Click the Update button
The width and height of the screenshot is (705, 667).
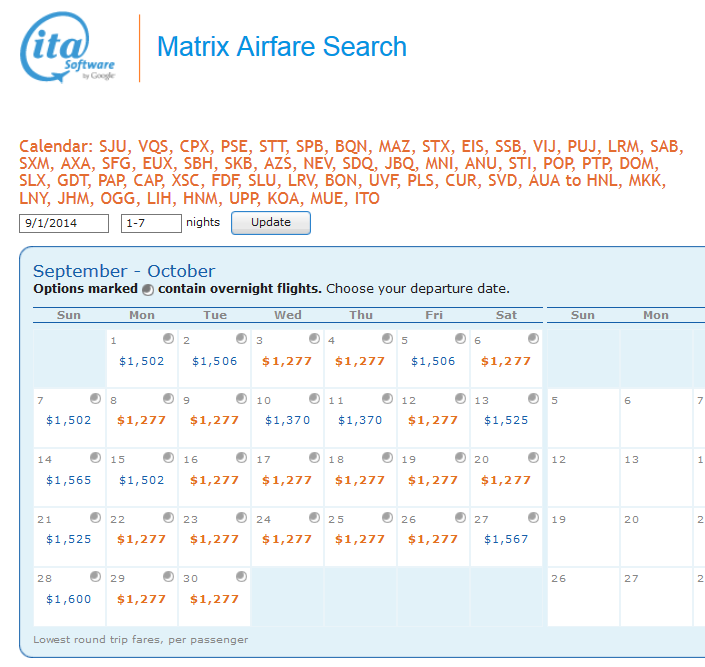(270, 223)
